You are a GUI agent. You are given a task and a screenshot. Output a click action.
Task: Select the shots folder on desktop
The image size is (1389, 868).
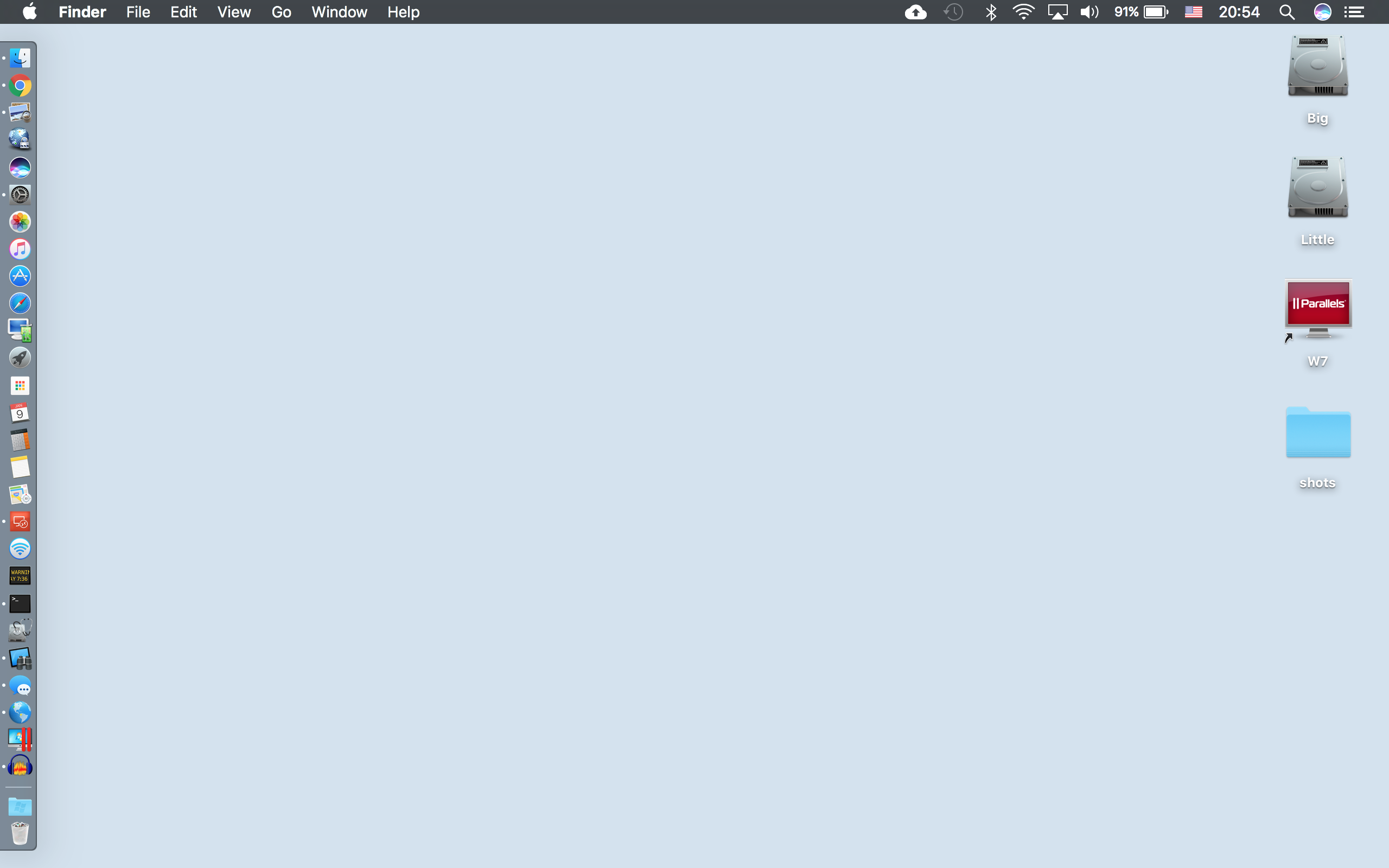tap(1318, 433)
